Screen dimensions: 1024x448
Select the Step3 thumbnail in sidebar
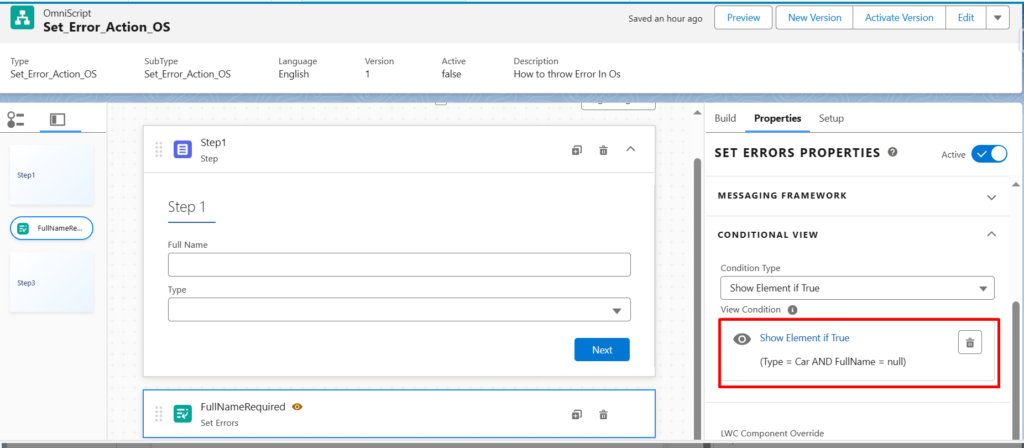pyautogui.click(x=52, y=283)
